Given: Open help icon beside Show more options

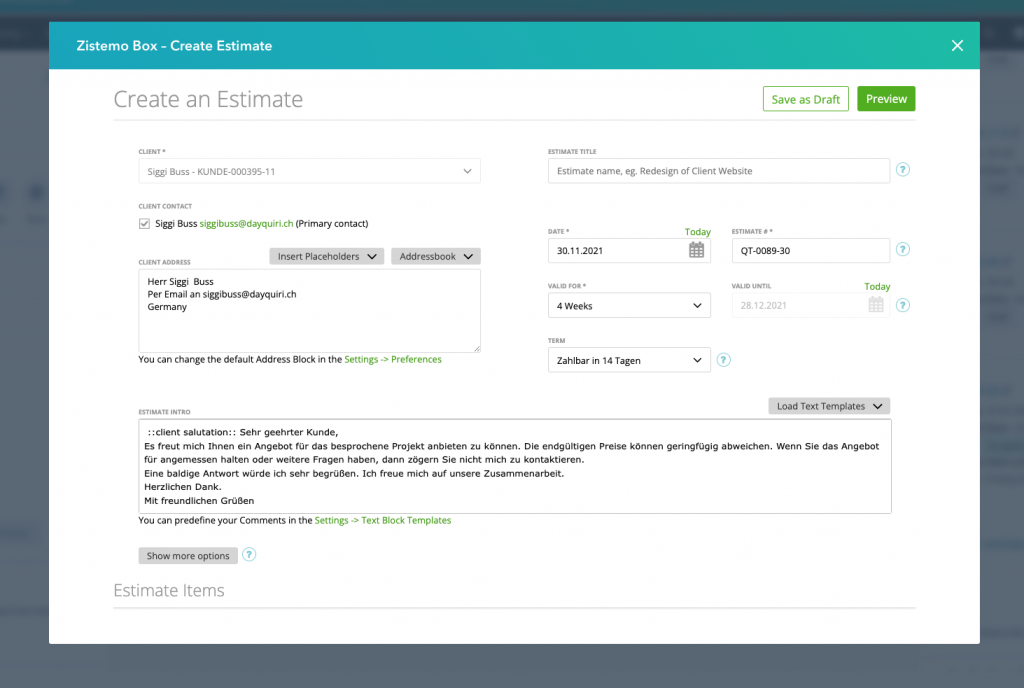Looking at the screenshot, I should pos(249,555).
